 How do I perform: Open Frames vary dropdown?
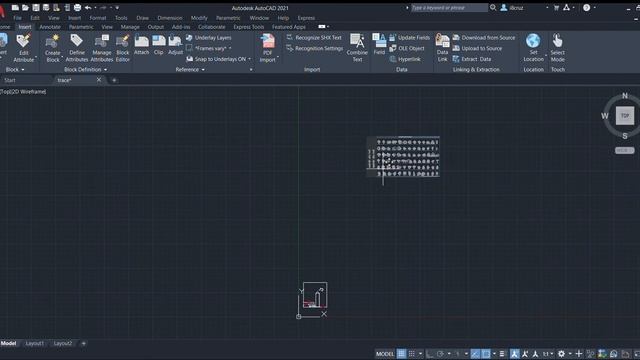[x=230, y=48]
